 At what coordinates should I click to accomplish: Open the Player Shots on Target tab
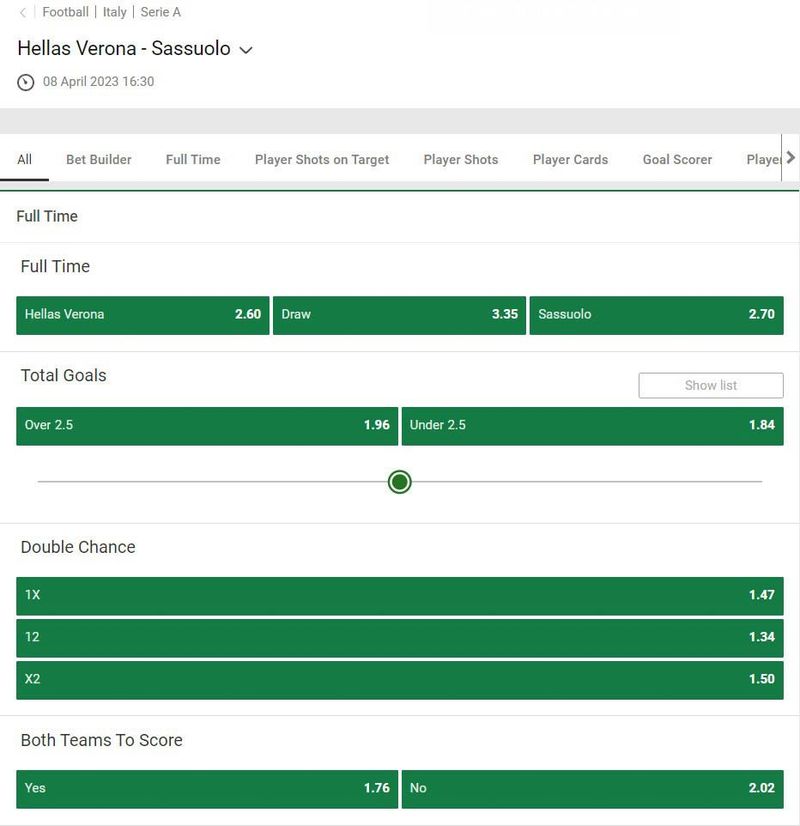[322, 159]
